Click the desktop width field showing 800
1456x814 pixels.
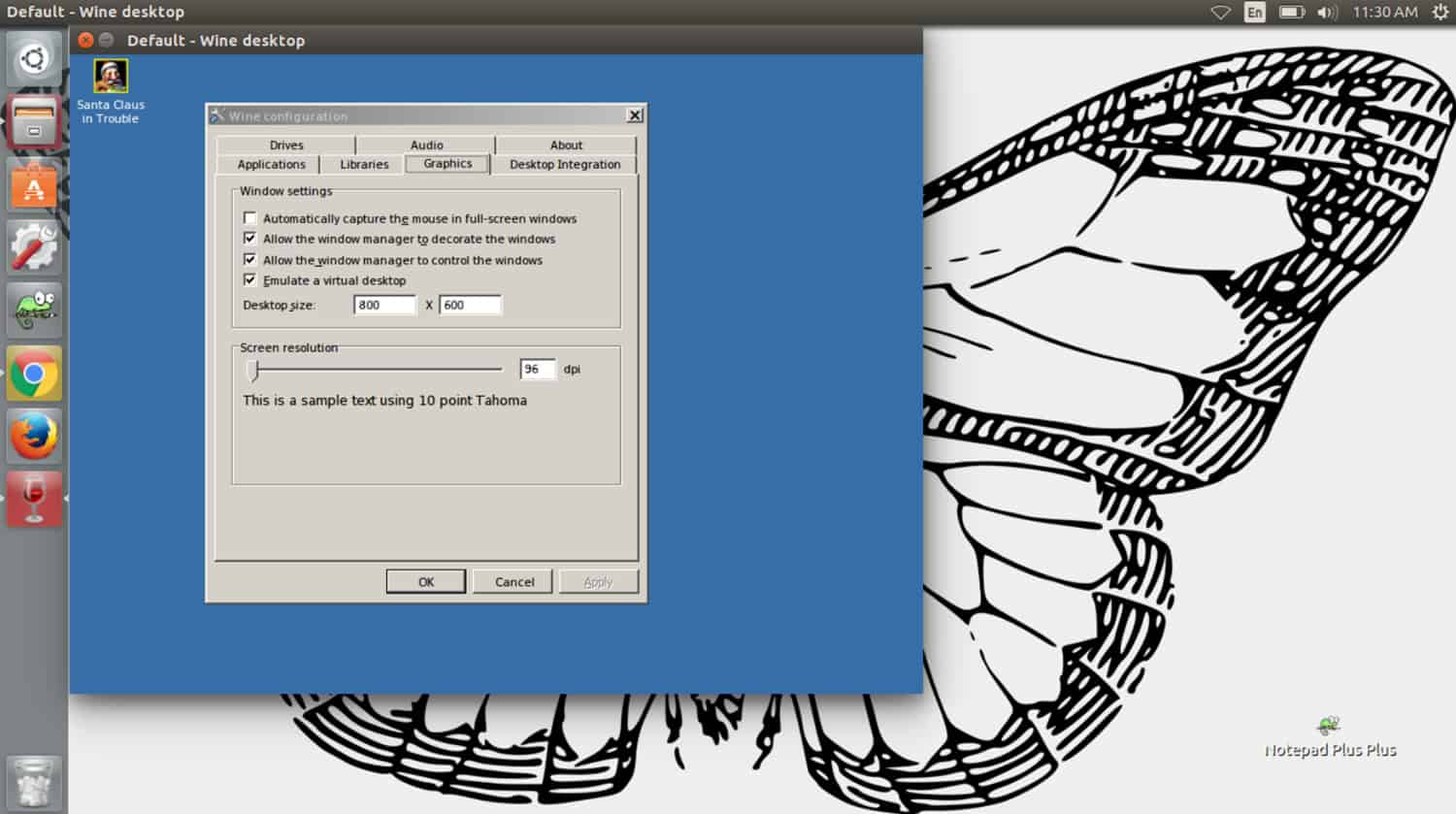385,305
